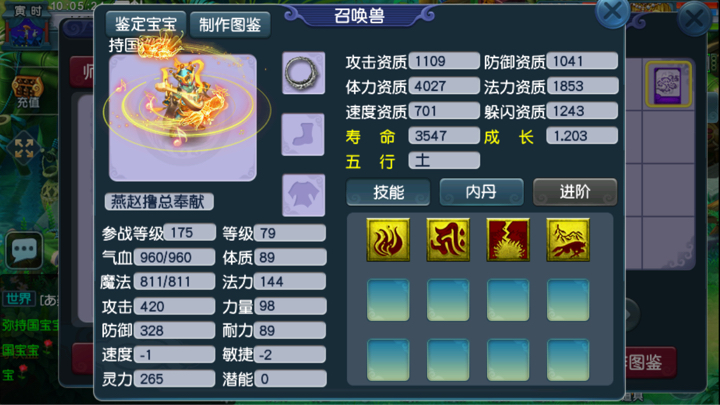Switch to the 内丹 tab
720x405 pixels.
click(x=481, y=192)
